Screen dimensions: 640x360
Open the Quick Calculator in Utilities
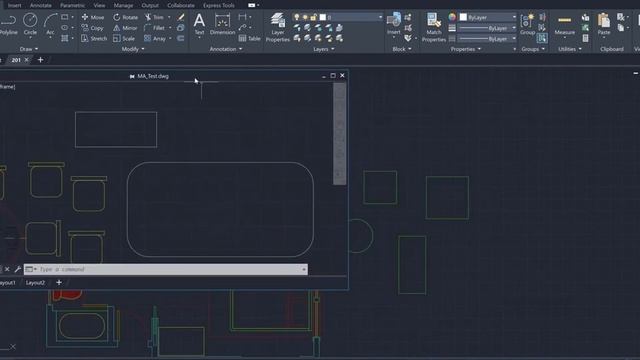(585, 38)
